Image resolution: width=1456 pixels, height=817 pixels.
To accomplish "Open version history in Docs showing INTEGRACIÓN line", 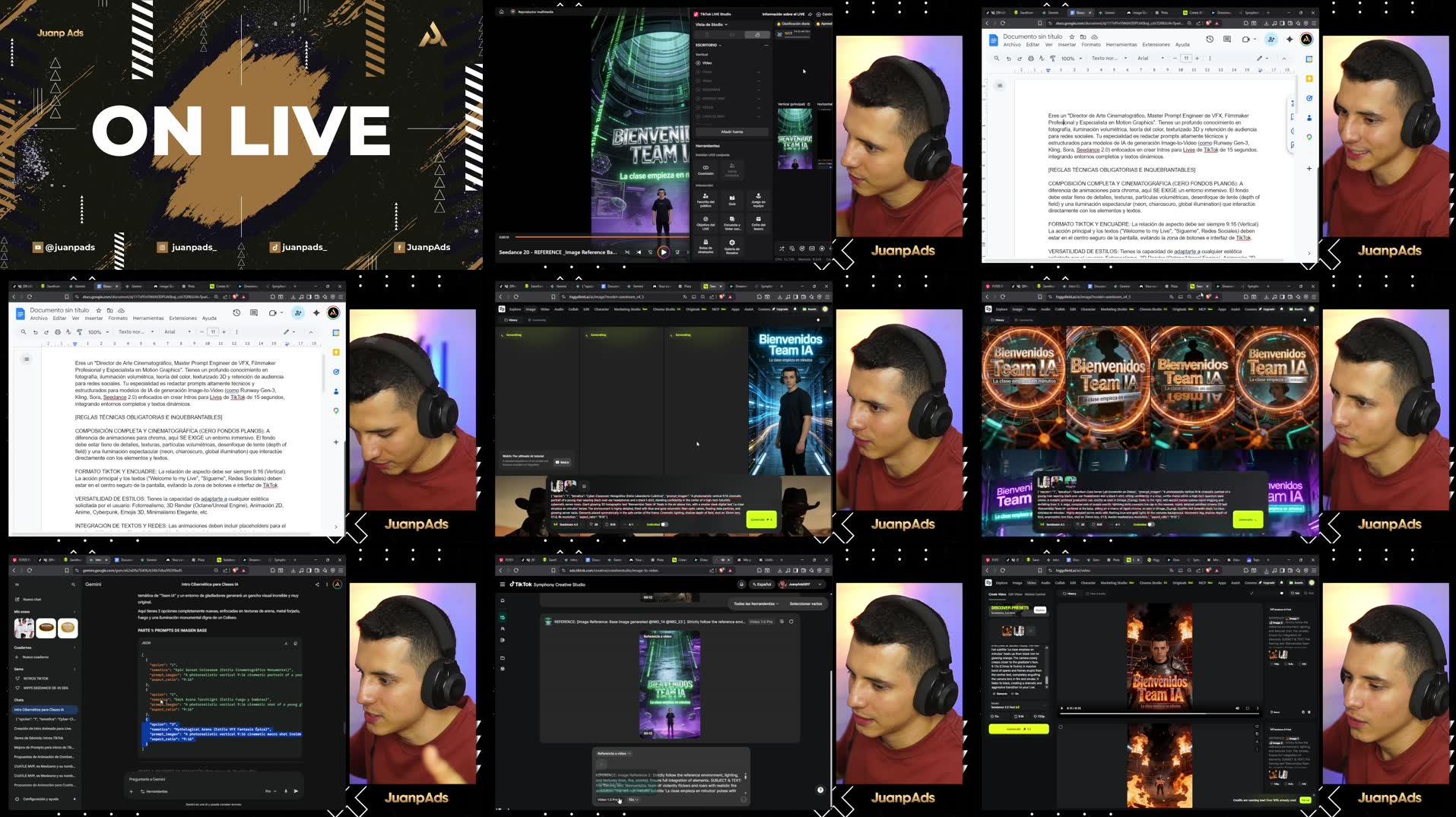I will coord(236,312).
